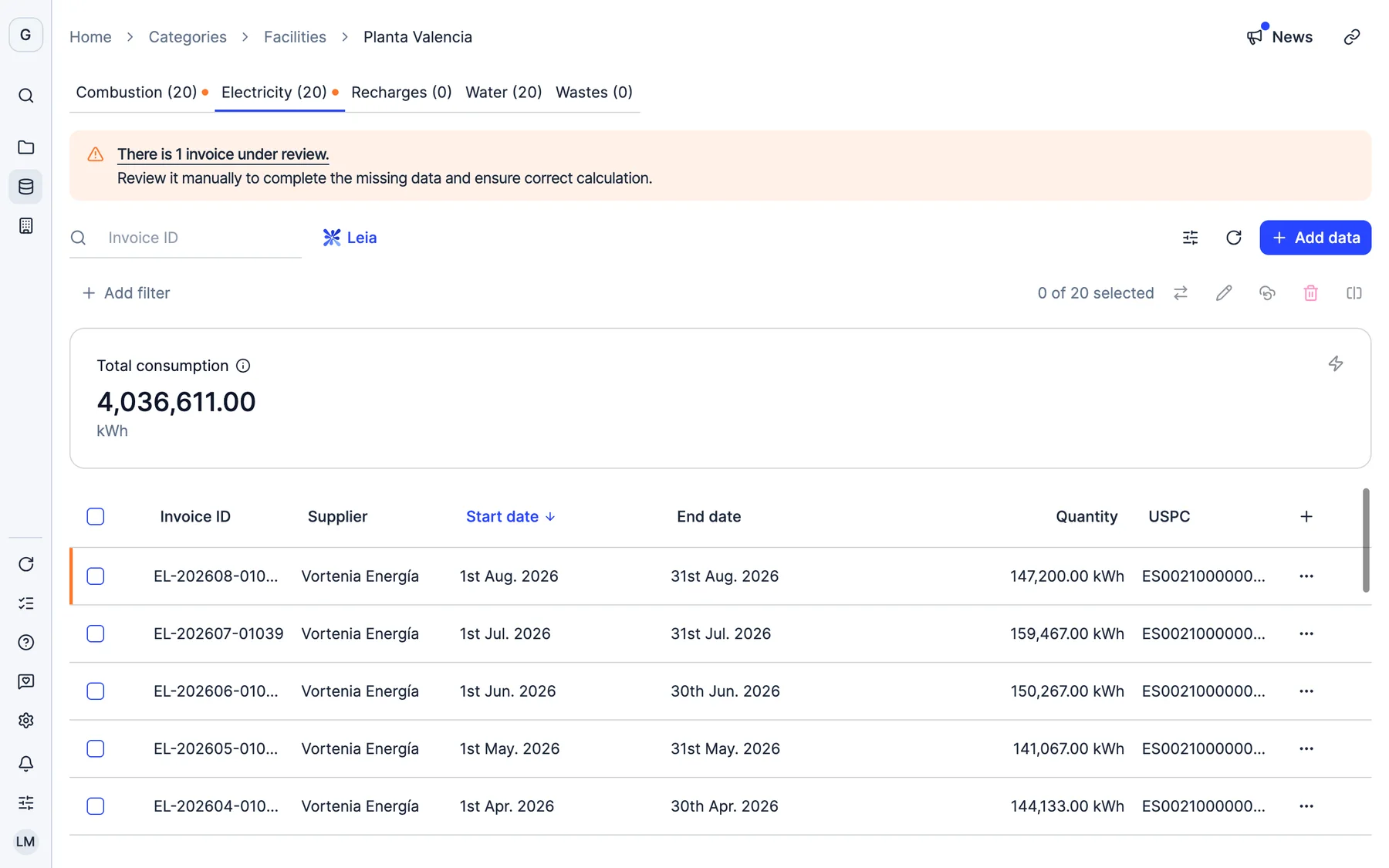
Task: Select all invoices header checkbox
Action: (x=96, y=517)
